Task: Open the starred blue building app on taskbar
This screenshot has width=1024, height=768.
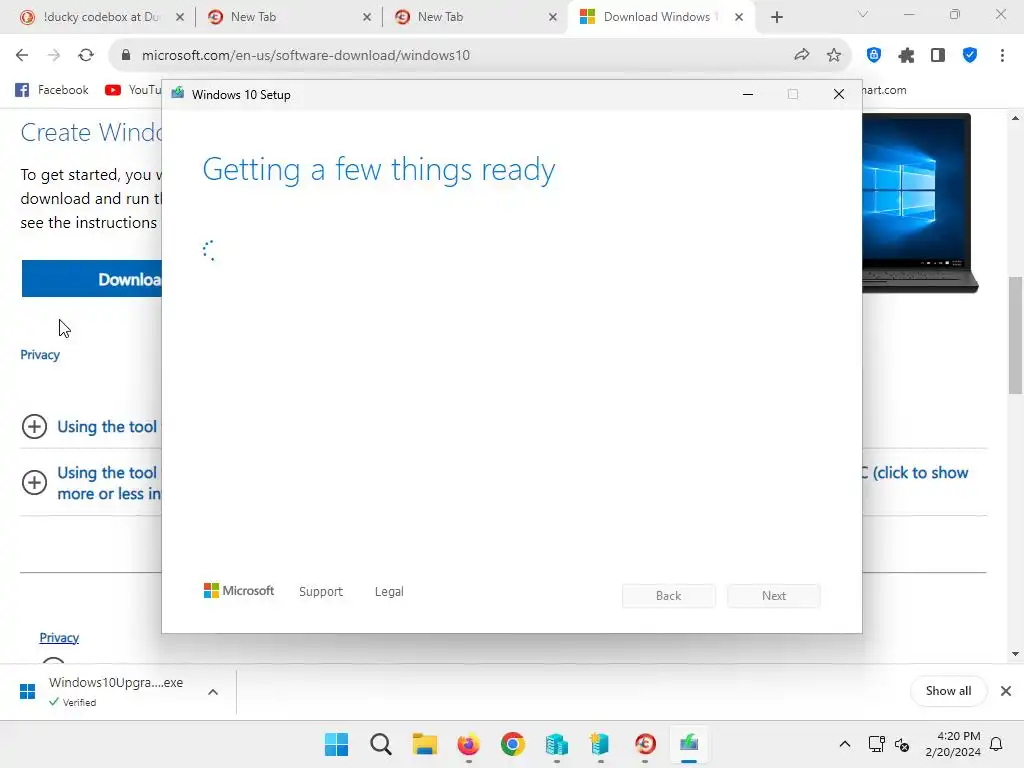Action: [600, 744]
